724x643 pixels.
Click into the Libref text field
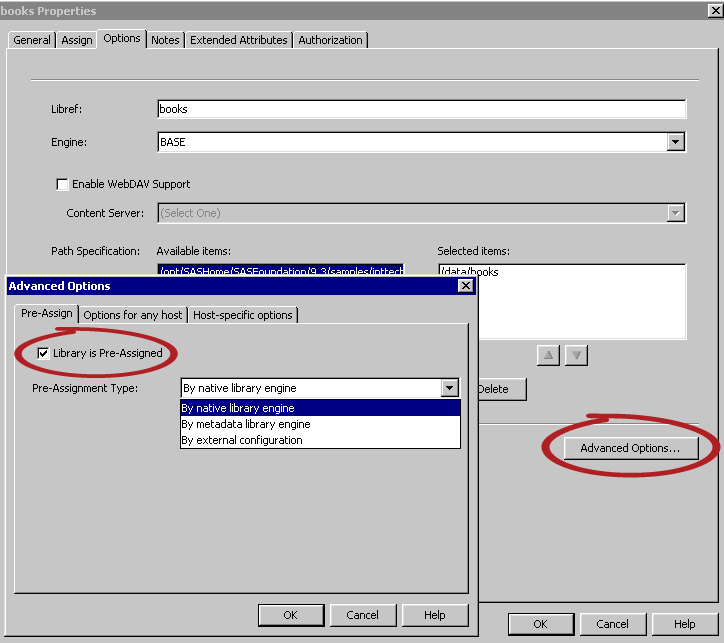point(421,109)
